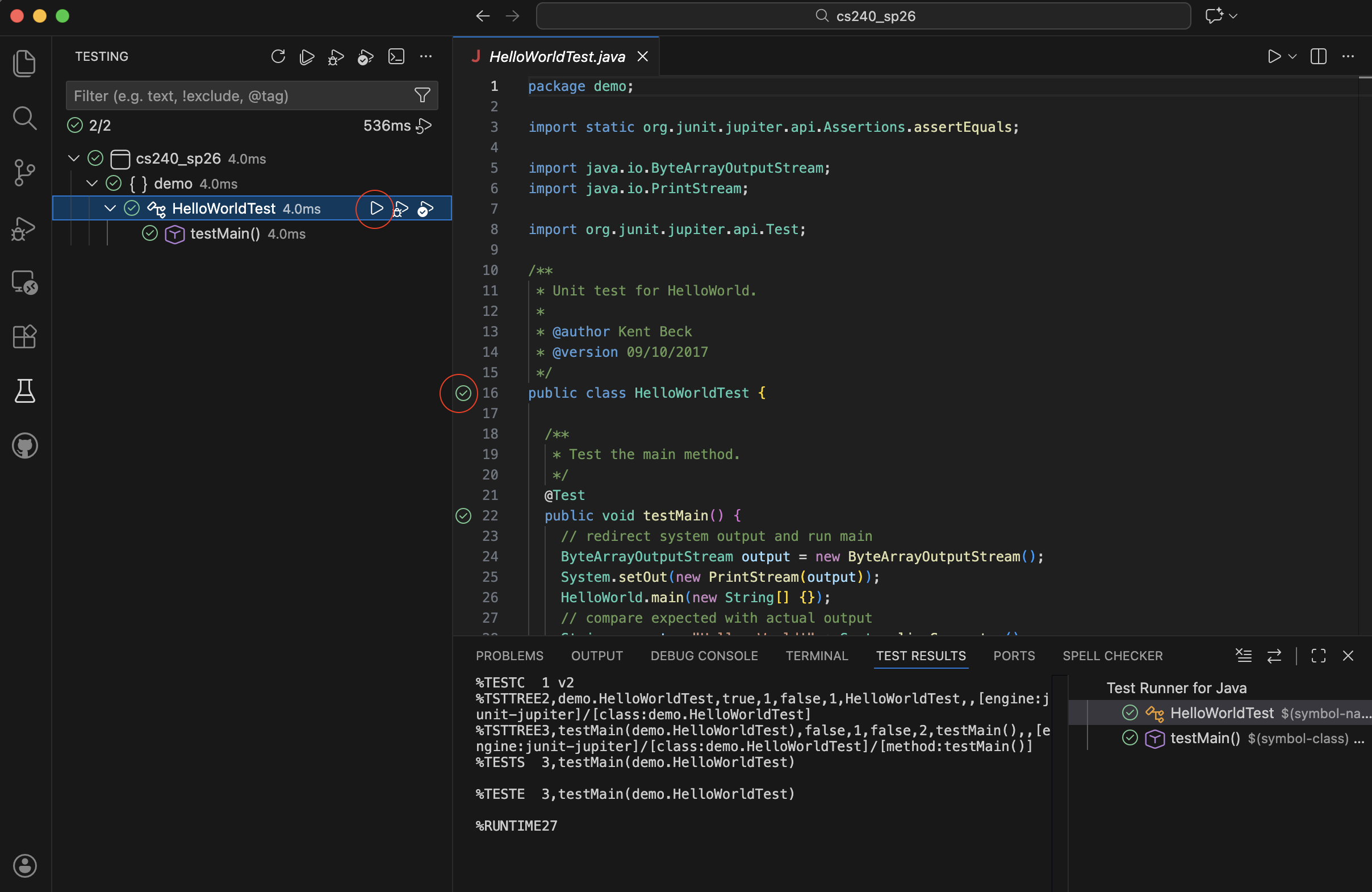Open the Extensions view in activity bar
This screenshot has height=892, width=1372.
[x=24, y=336]
